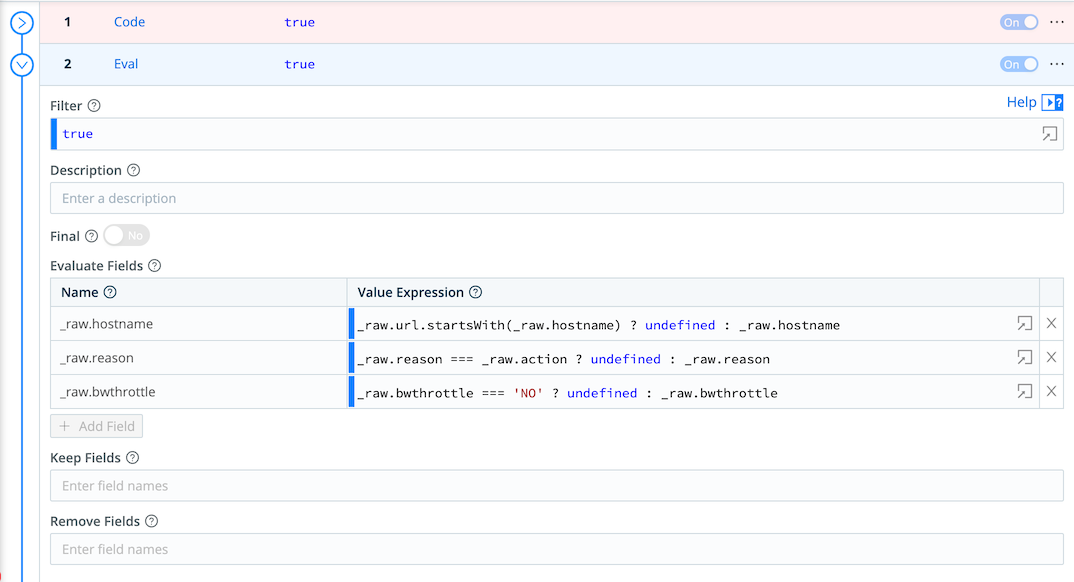Viewport: 1074px width, 582px height.
Task: Show help tooltip for Keep Fields
Action: (x=132, y=458)
